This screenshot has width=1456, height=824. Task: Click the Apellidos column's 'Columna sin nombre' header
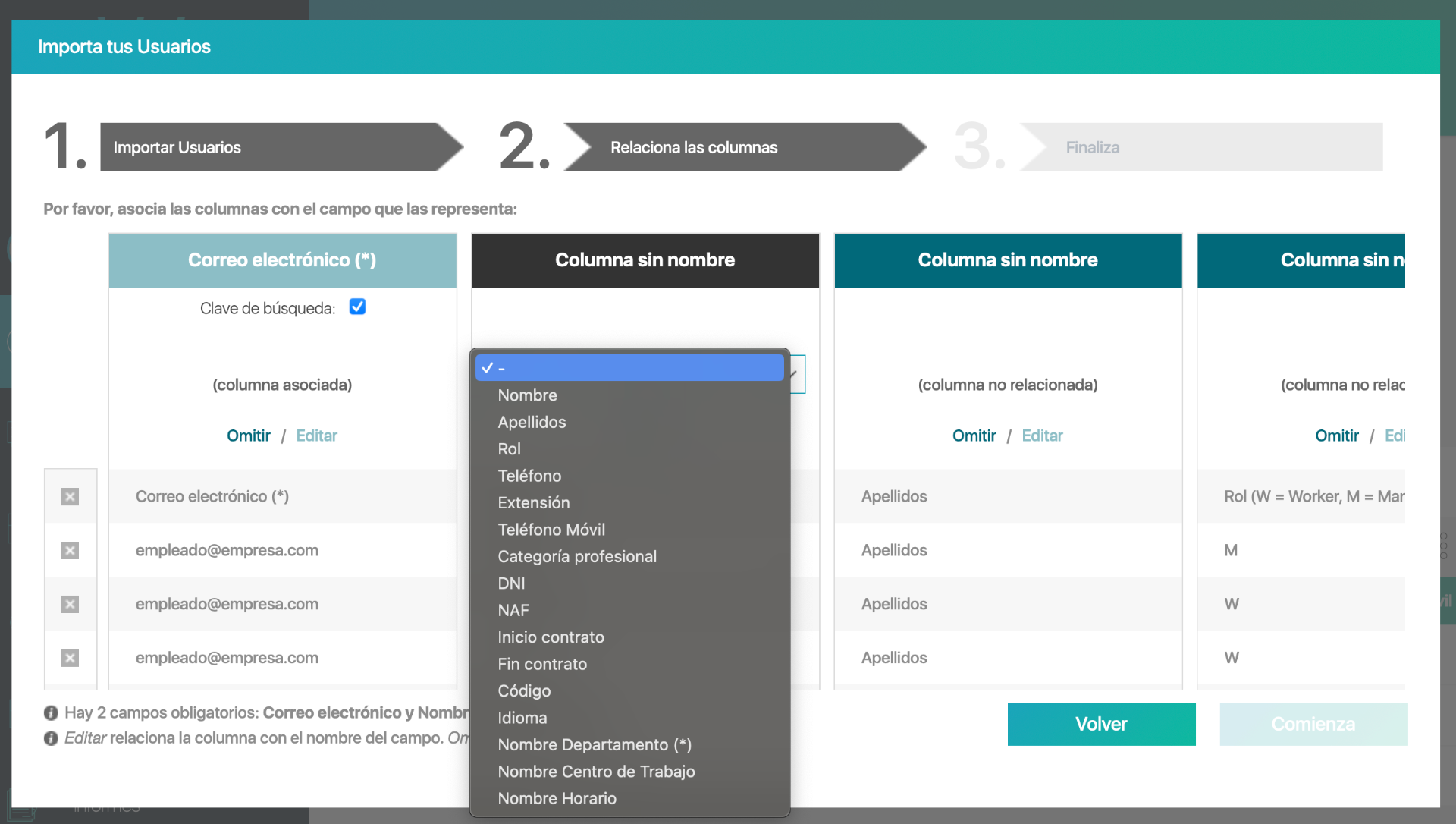pyautogui.click(x=1008, y=260)
